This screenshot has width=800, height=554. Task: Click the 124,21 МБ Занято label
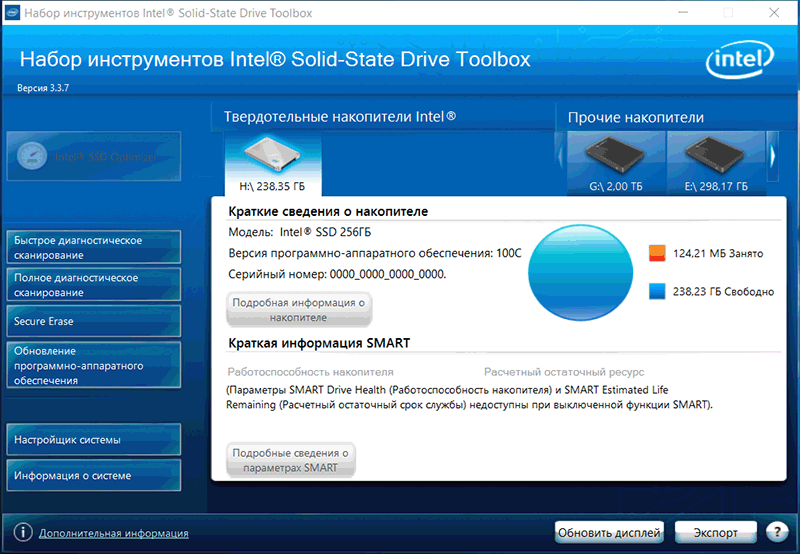point(718,254)
